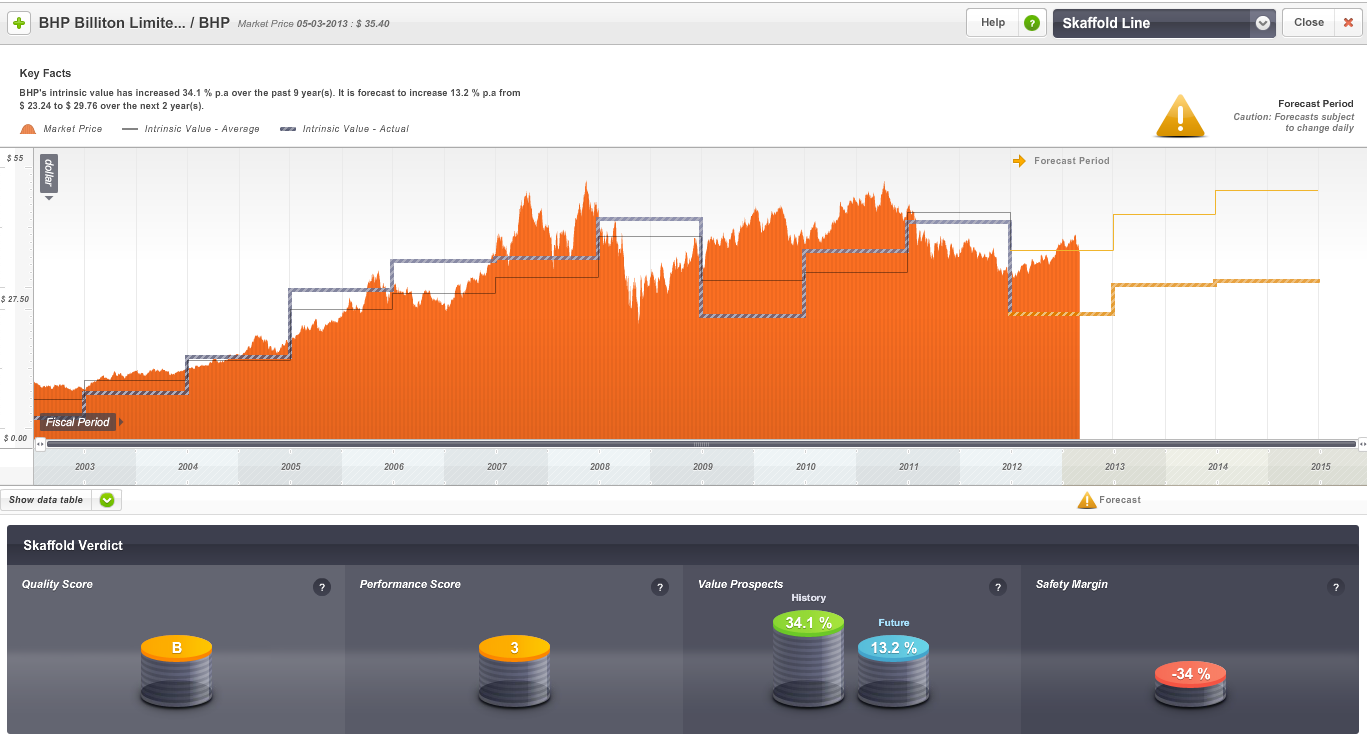Image resolution: width=1367 pixels, height=741 pixels.
Task: Open Safety Margin help question mark
Action: coord(1336,587)
